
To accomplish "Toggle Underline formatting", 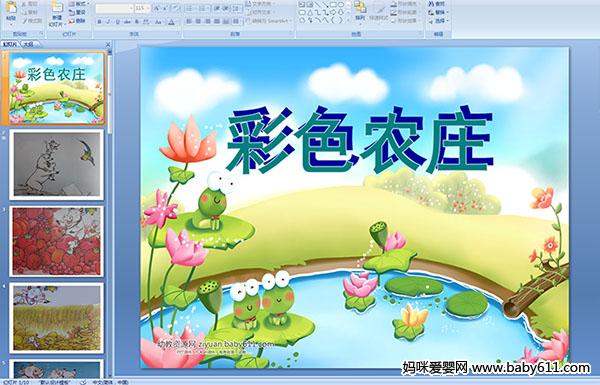I will (117, 22).
